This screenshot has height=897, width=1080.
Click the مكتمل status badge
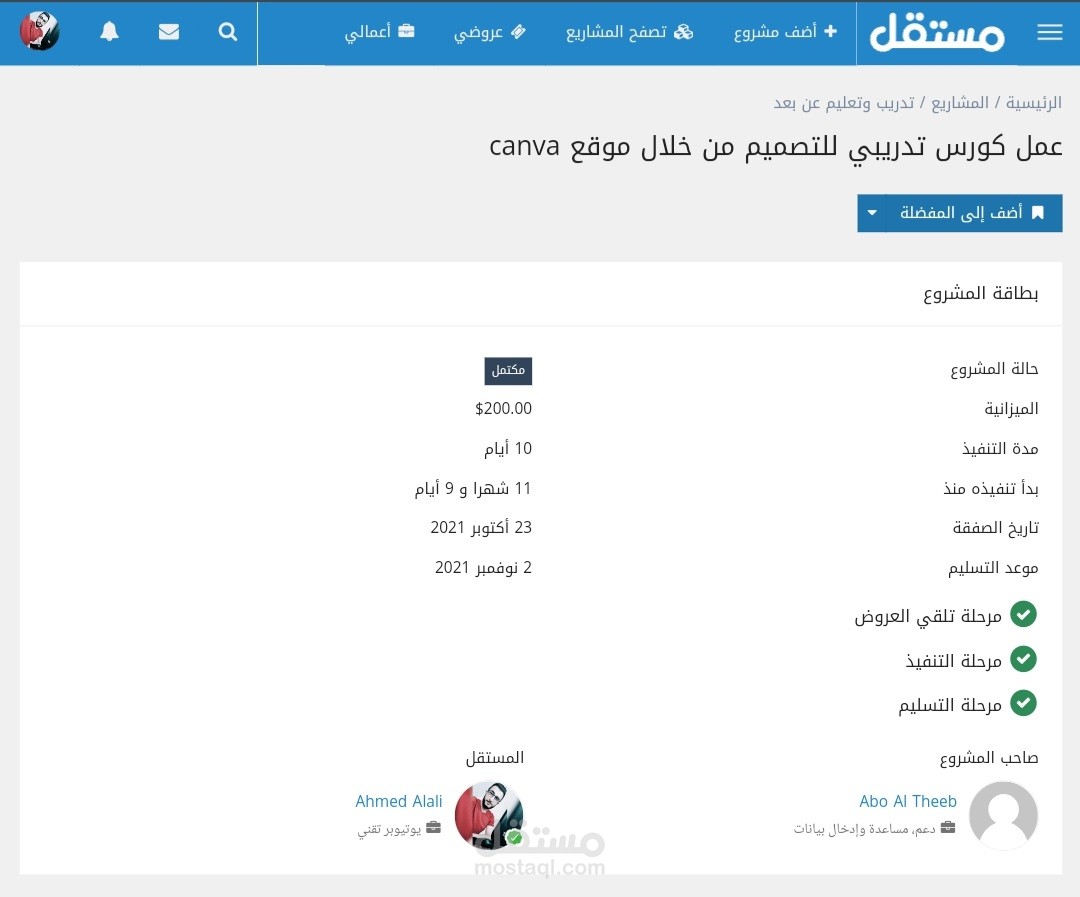508,371
